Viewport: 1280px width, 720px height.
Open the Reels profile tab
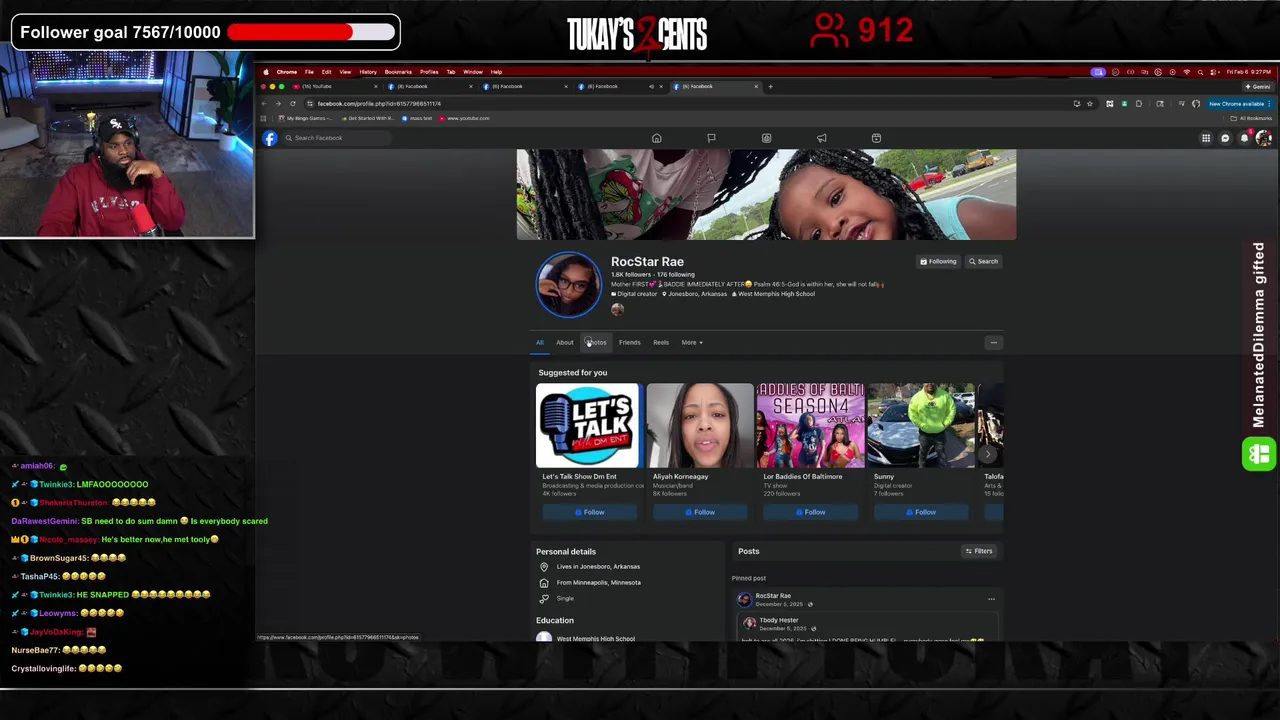pyautogui.click(x=661, y=343)
